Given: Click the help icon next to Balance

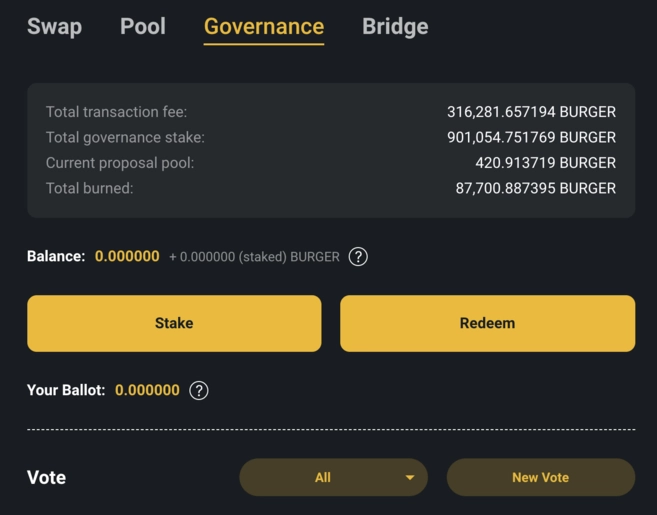Looking at the screenshot, I should (x=358, y=257).
